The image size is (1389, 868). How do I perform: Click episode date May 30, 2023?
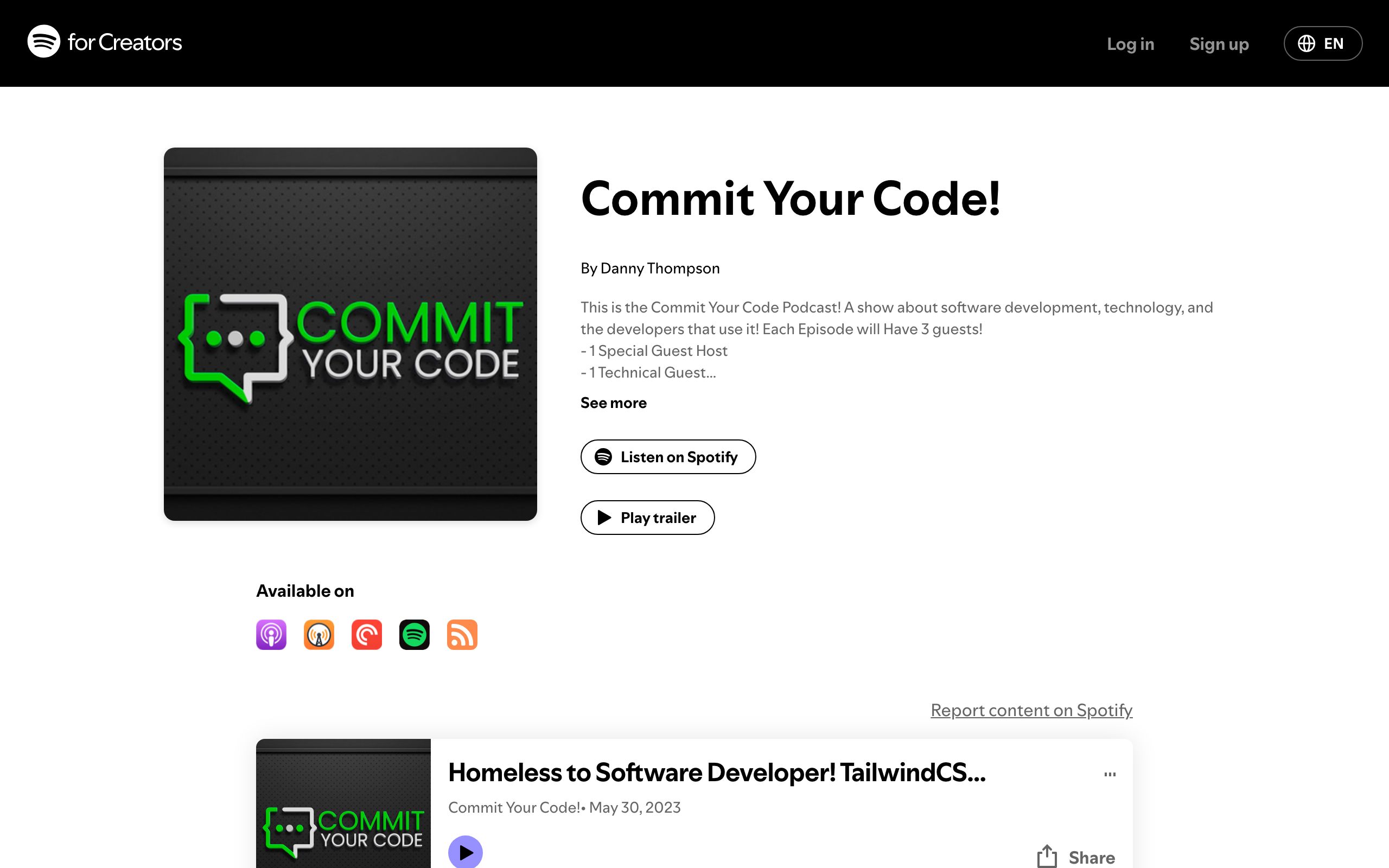[x=634, y=807]
